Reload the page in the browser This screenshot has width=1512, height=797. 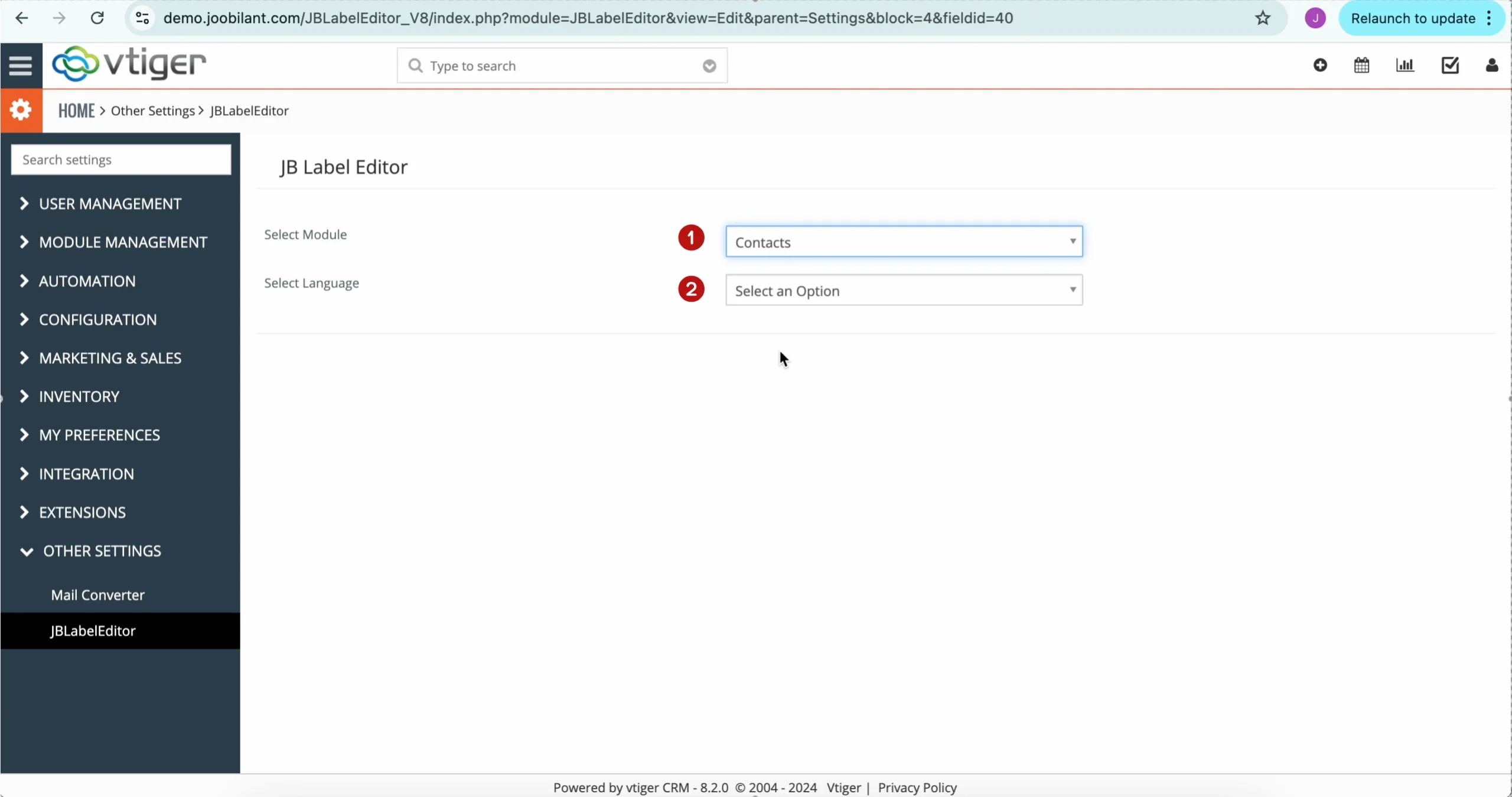[x=97, y=18]
